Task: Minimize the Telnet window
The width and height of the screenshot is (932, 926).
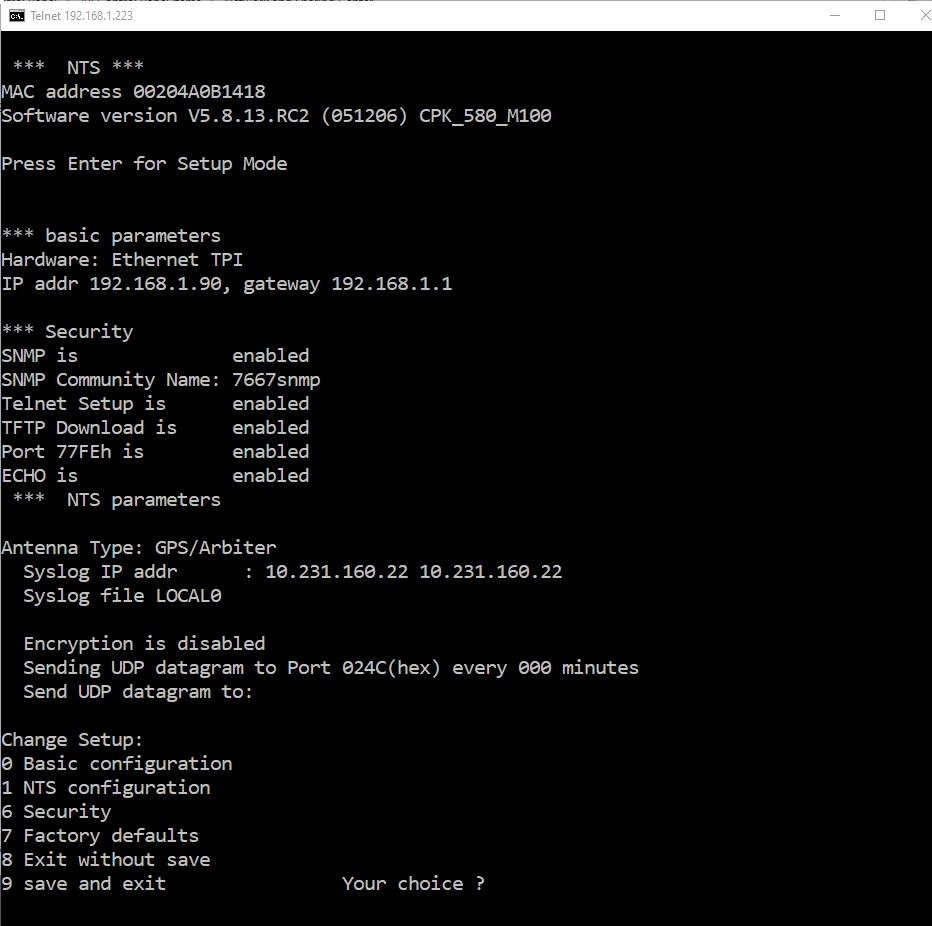Action: (835, 15)
